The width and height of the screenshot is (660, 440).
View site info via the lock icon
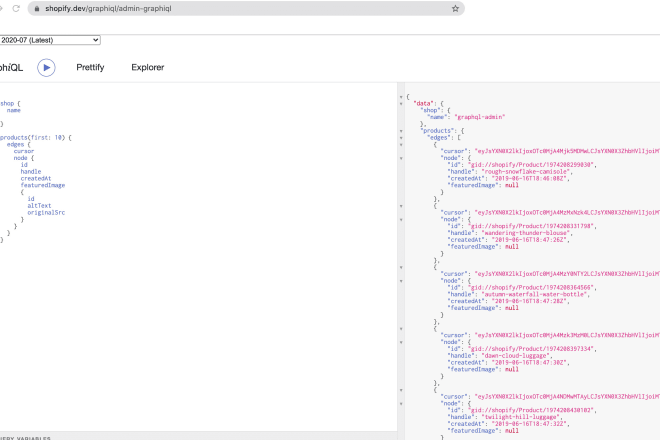37,8
